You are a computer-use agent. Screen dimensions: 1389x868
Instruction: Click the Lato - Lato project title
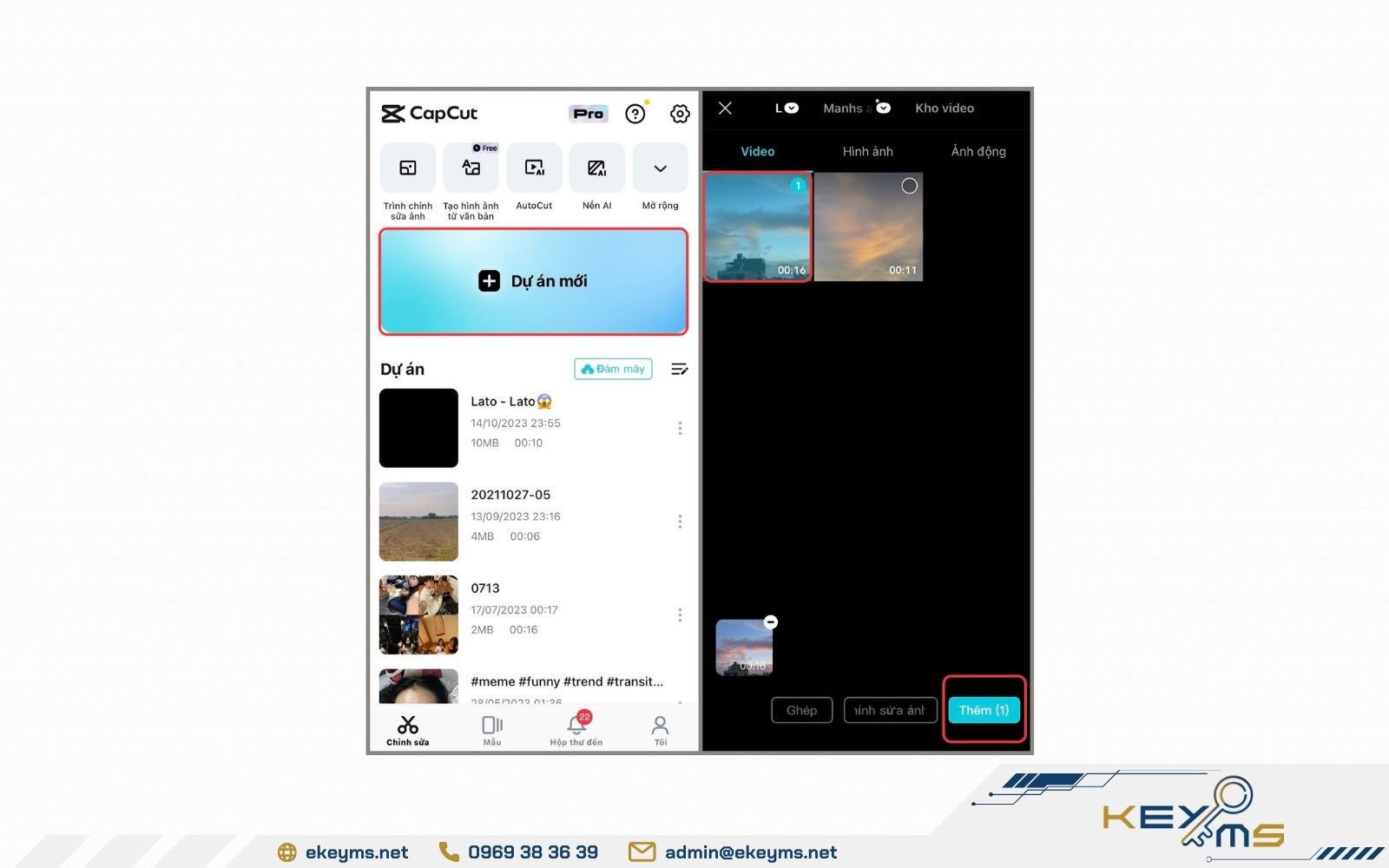click(511, 401)
